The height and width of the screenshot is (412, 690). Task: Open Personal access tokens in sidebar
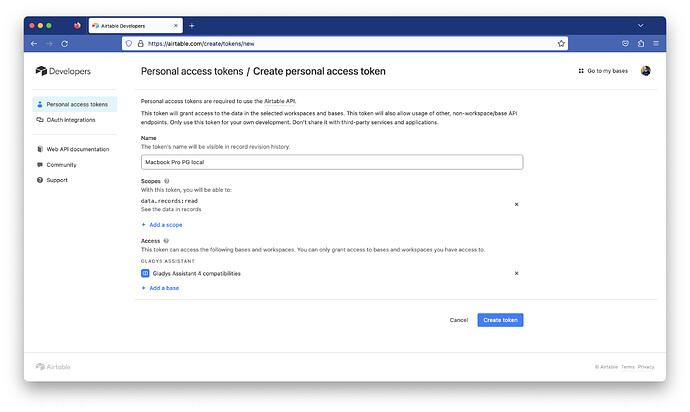pyautogui.click(x=76, y=104)
